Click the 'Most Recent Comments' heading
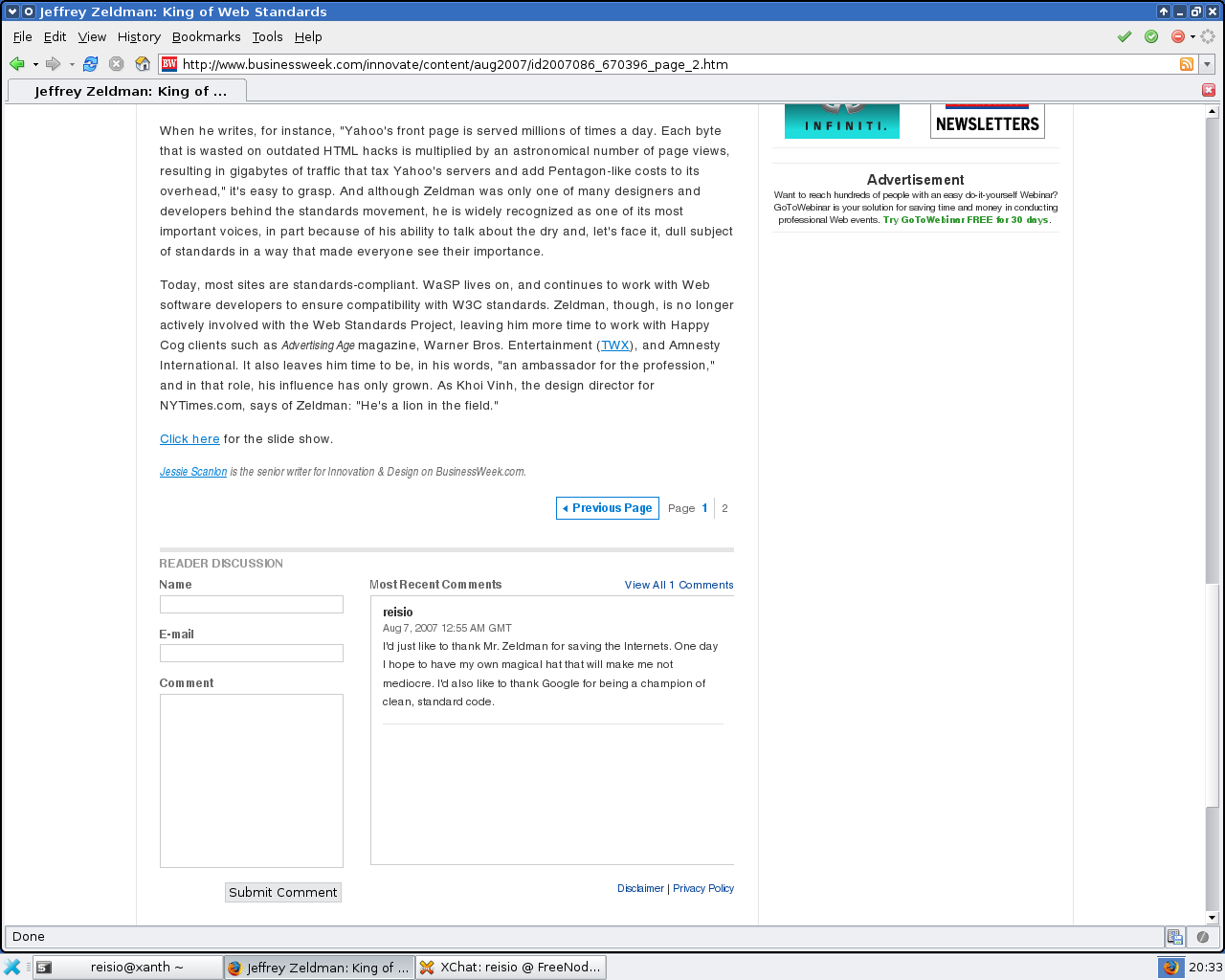This screenshot has height=980, width=1225. pos(435,585)
